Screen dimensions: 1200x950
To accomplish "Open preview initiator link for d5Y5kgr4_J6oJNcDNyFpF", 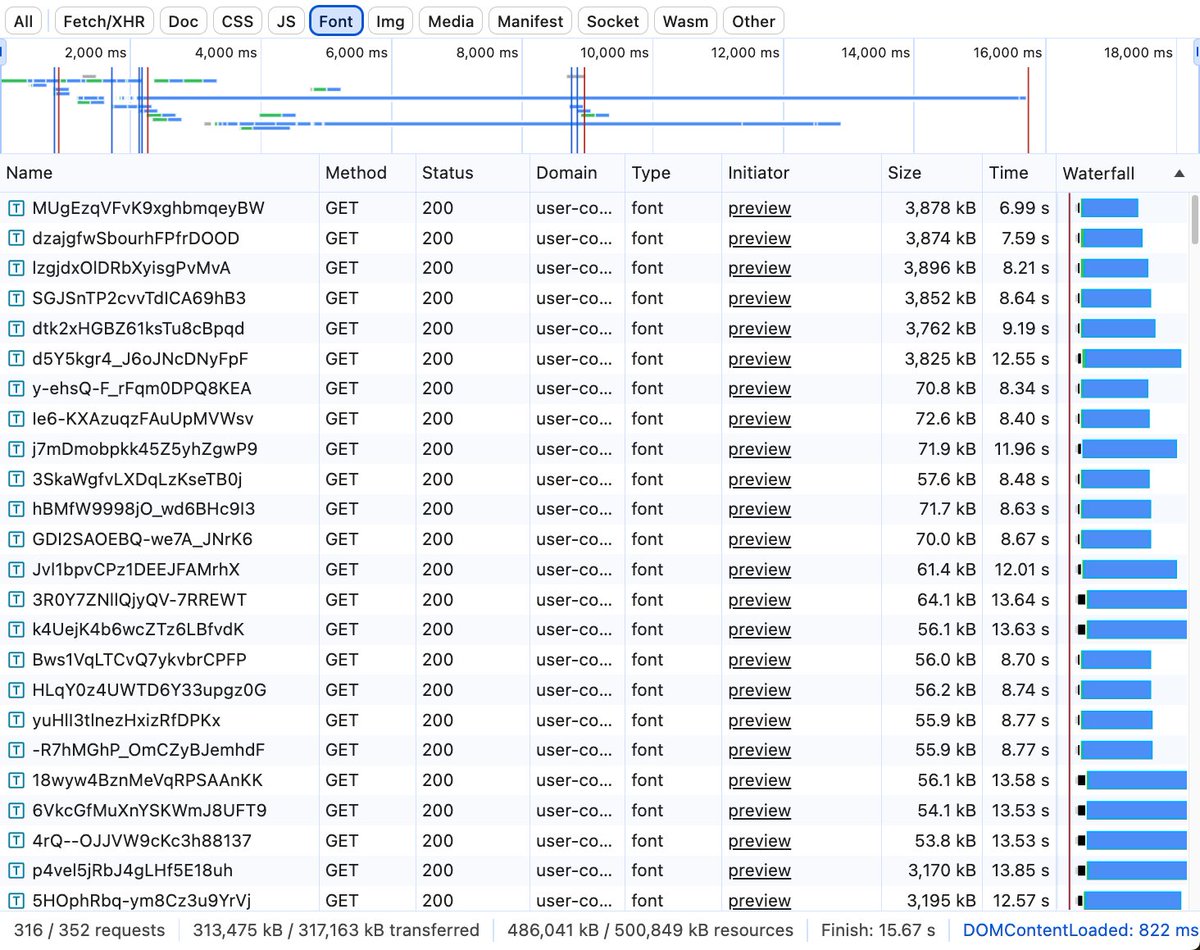I will click(x=759, y=358).
